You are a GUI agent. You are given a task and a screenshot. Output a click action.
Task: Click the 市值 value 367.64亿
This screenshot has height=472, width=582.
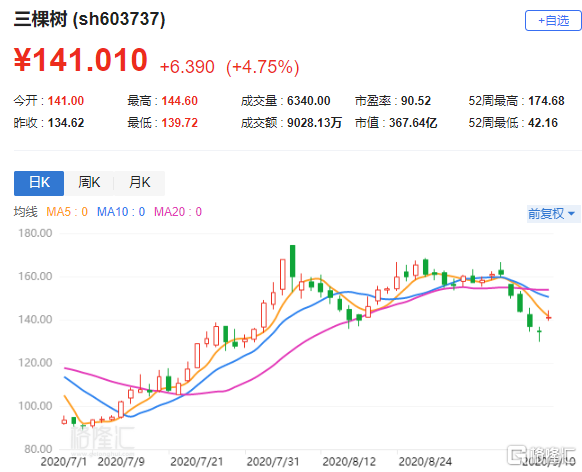(413, 123)
